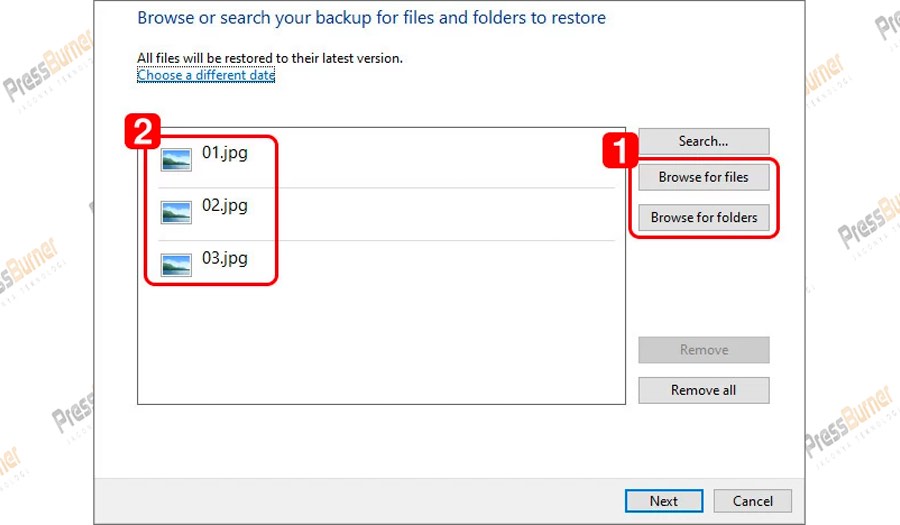This screenshot has height=525, width=900.
Task: Select the 01.jpg file name
Action: [x=224, y=153]
